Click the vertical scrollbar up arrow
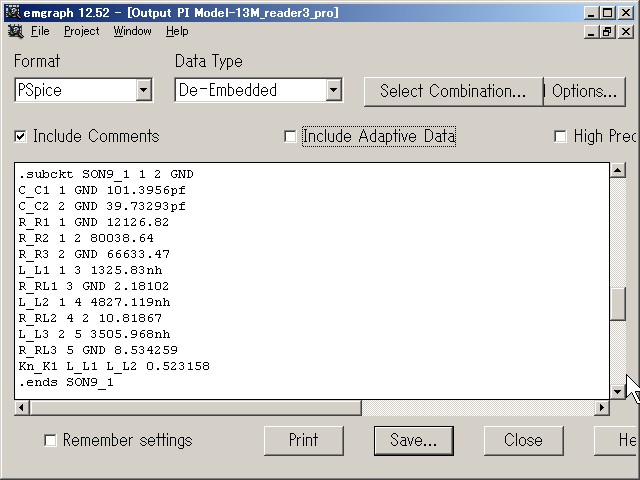 point(618,169)
